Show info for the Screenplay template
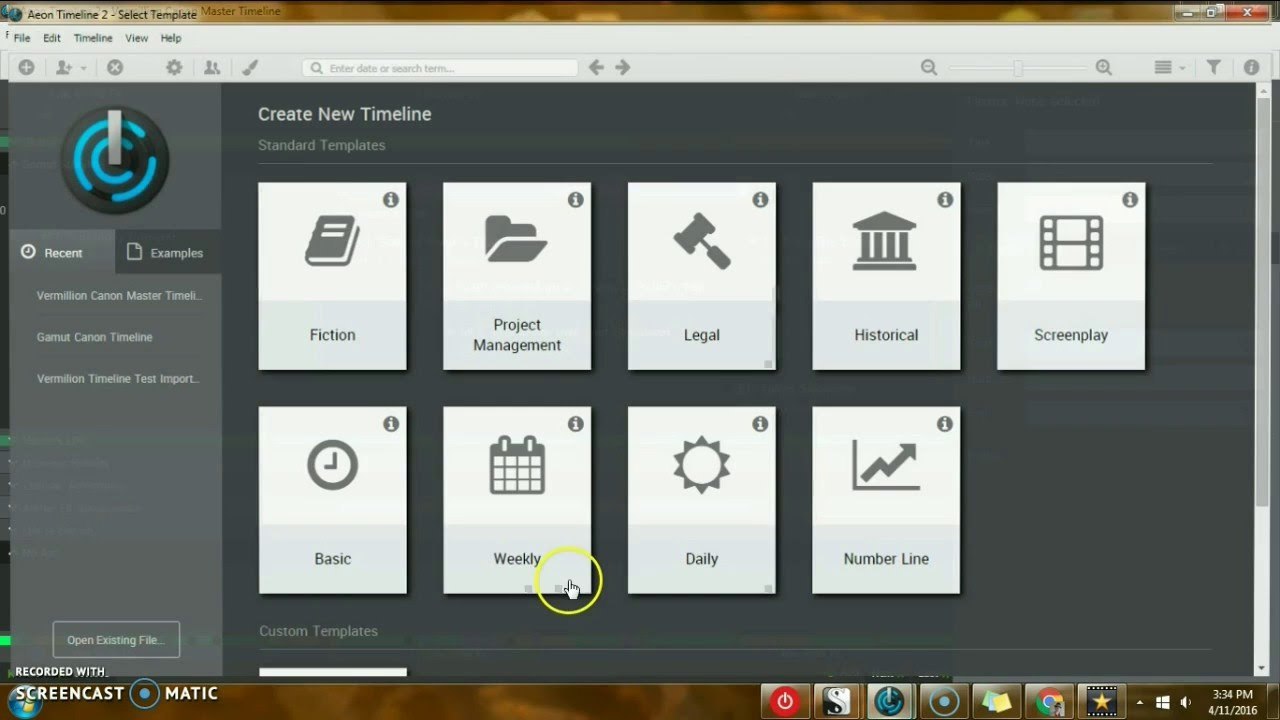The image size is (1280, 720). pyautogui.click(x=1130, y=200)
